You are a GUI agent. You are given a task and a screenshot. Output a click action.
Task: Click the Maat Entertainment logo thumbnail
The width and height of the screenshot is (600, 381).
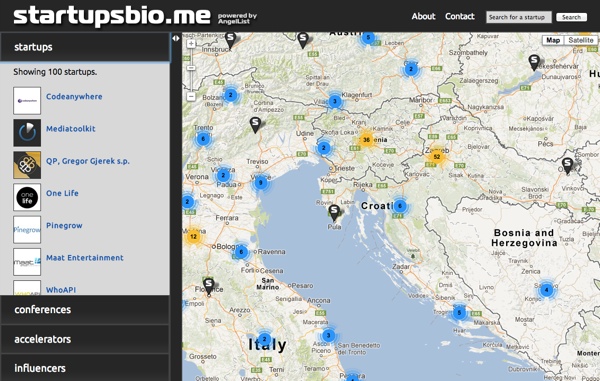click(27, 262)
